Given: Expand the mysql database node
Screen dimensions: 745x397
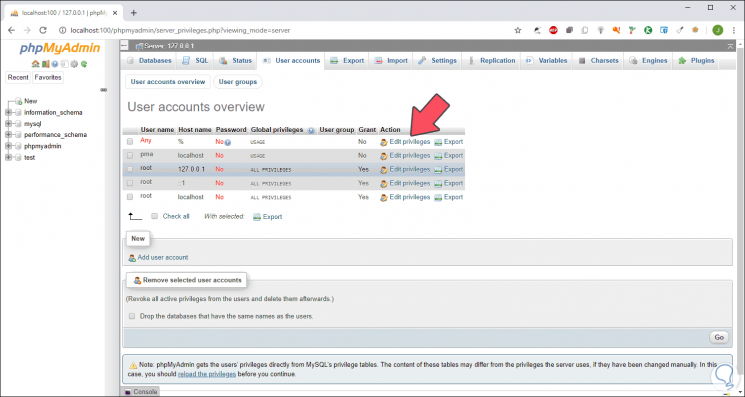Looking at the screenshot, I should (8, 123).
